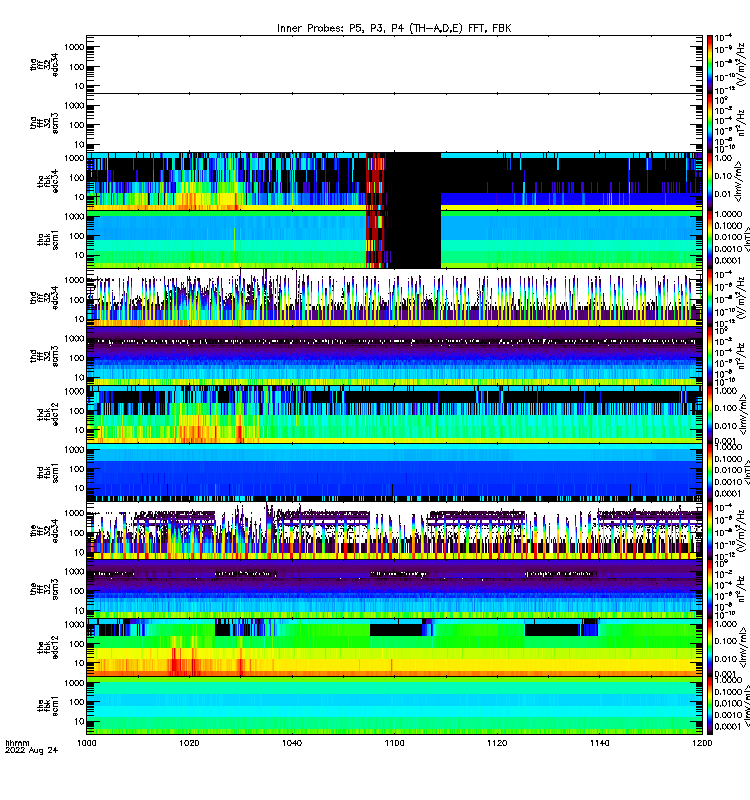The height and width of the screenshot is (800, 750).
Task: Click the color bar beside tha fbk edc34 panel
Action: pos(710,181)
